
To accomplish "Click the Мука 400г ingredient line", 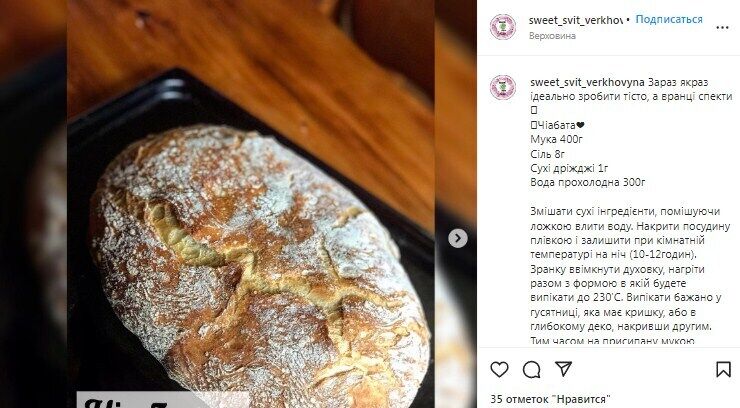I will click(x=556, y=139).
